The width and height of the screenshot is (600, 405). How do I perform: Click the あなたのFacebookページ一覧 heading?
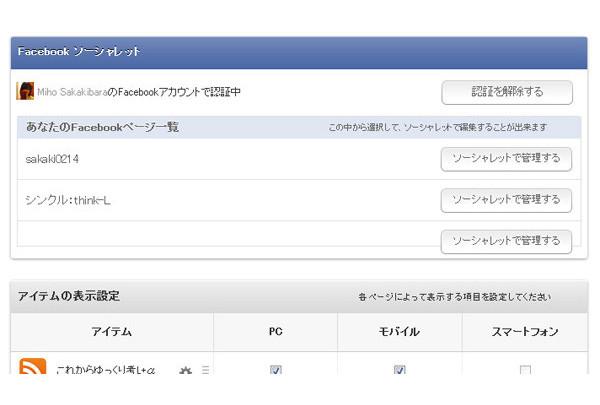[102, 127]
